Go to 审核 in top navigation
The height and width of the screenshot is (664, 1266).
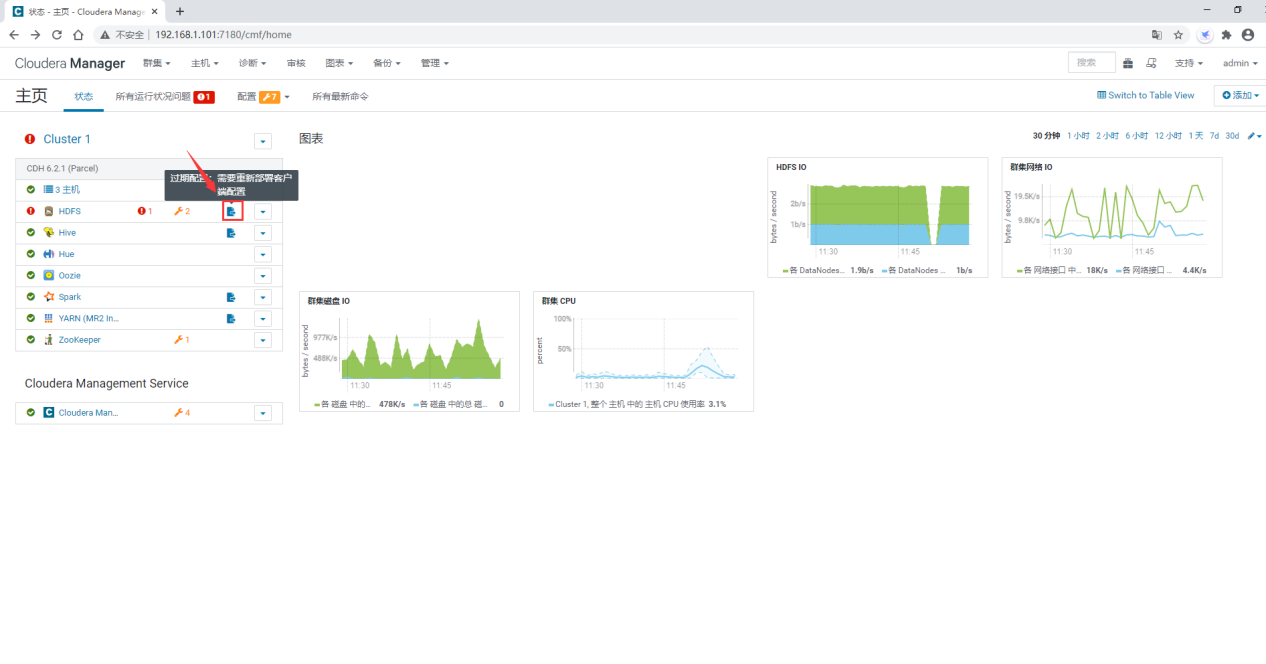pyautogui.click(x=296, y=63)
